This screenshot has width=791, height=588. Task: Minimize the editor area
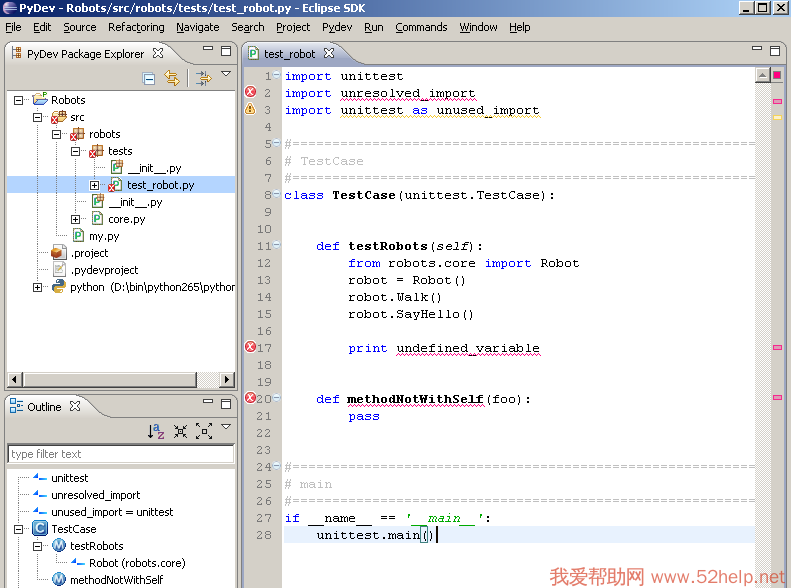[757, 48]
